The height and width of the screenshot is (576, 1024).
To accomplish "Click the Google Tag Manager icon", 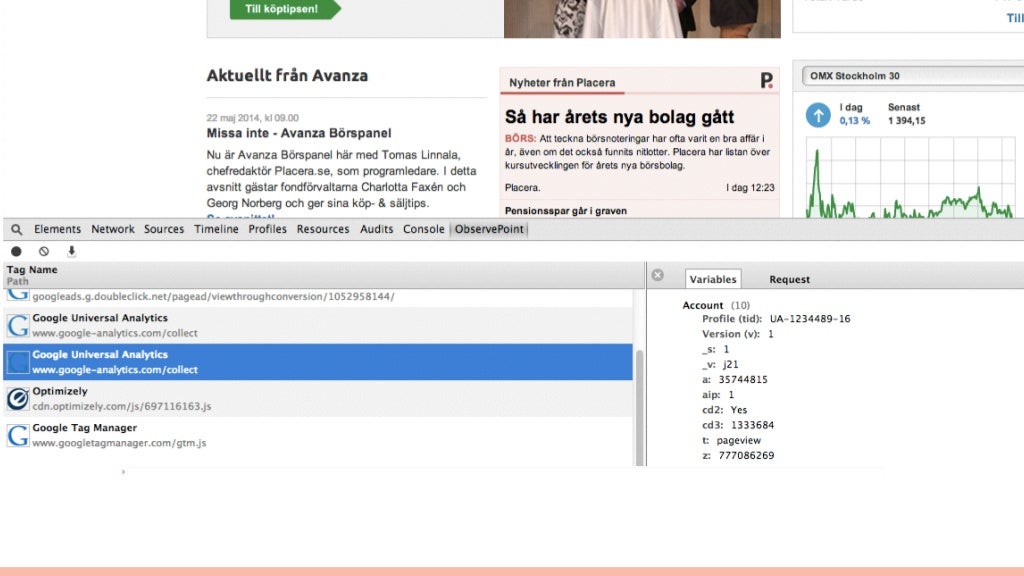I will (18, 435).
